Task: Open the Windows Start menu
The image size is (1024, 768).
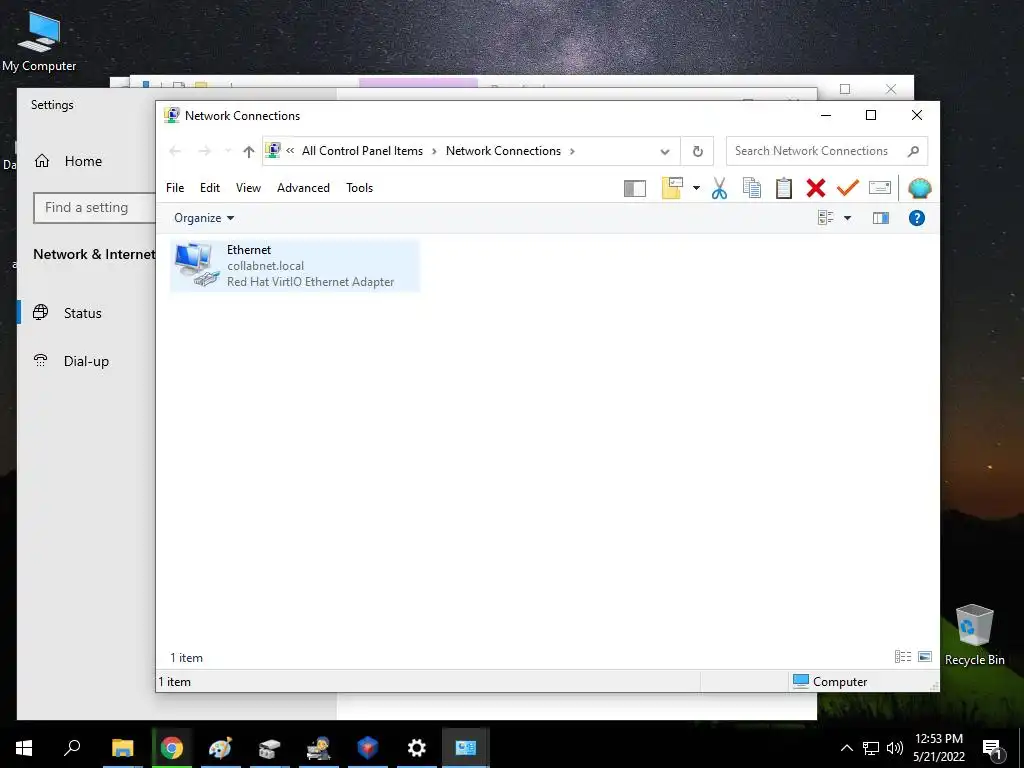Action: [x=24, y=748]
